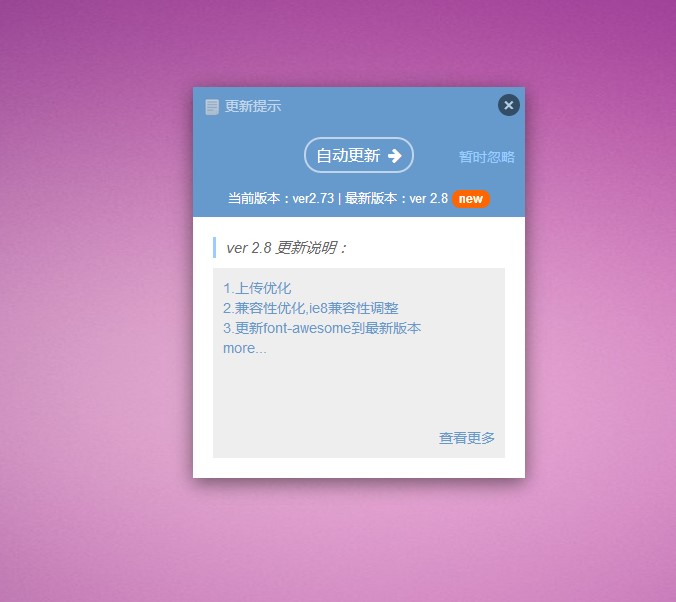The image size is (676, 602).
Task: Click changelog item 2.兼容性优化,ie8兼容性调整
Action: (x=310, y=308)
